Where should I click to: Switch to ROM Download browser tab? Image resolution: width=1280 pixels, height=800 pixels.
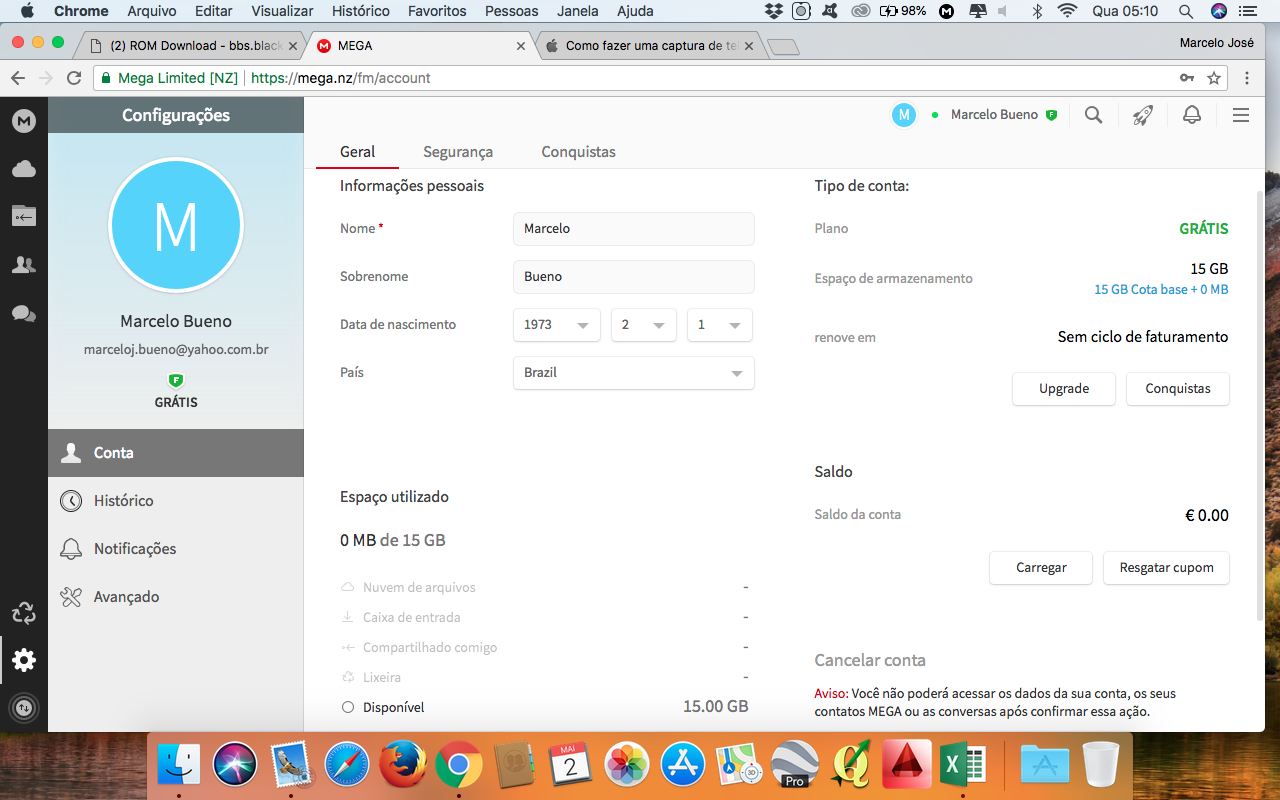click(191, 45)
